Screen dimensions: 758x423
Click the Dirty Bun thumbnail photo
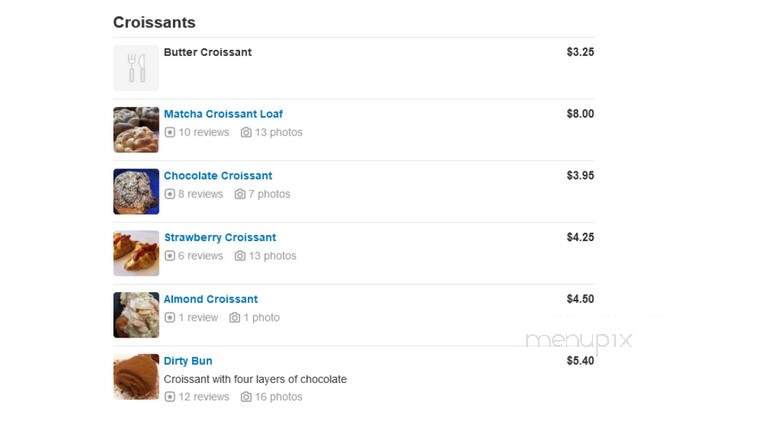136,377
